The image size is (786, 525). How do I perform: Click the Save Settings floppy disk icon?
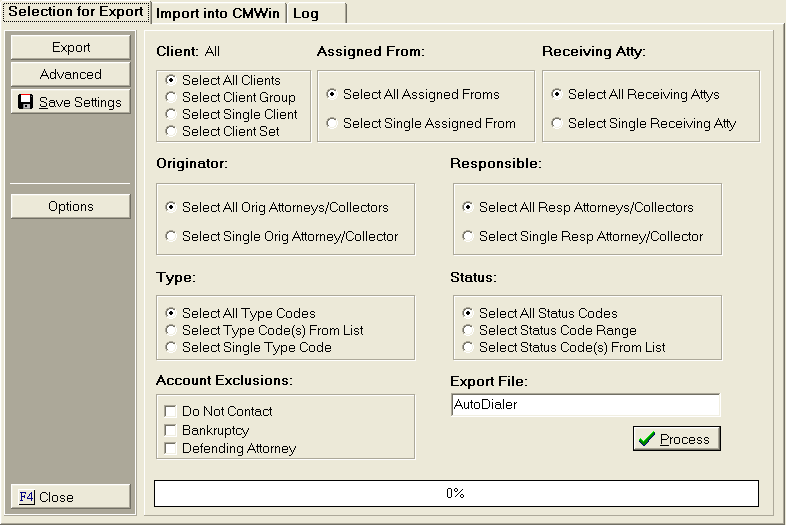pyautogui.click(x=26, y=102)
